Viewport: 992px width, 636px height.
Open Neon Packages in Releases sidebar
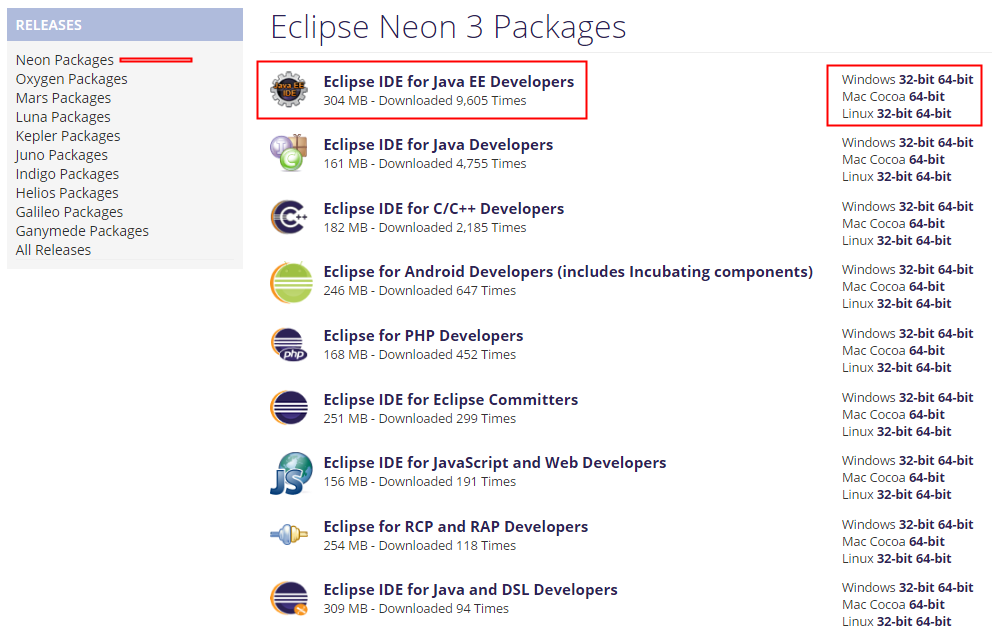pos(65,60)
